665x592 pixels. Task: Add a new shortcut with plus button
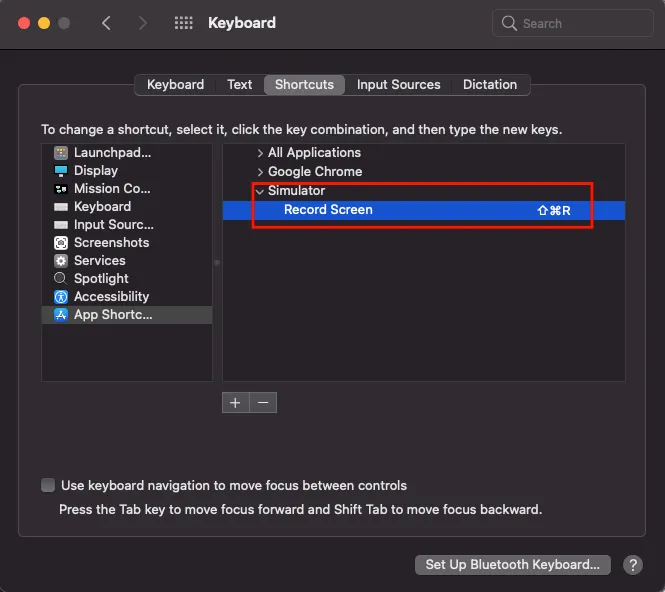236,402
